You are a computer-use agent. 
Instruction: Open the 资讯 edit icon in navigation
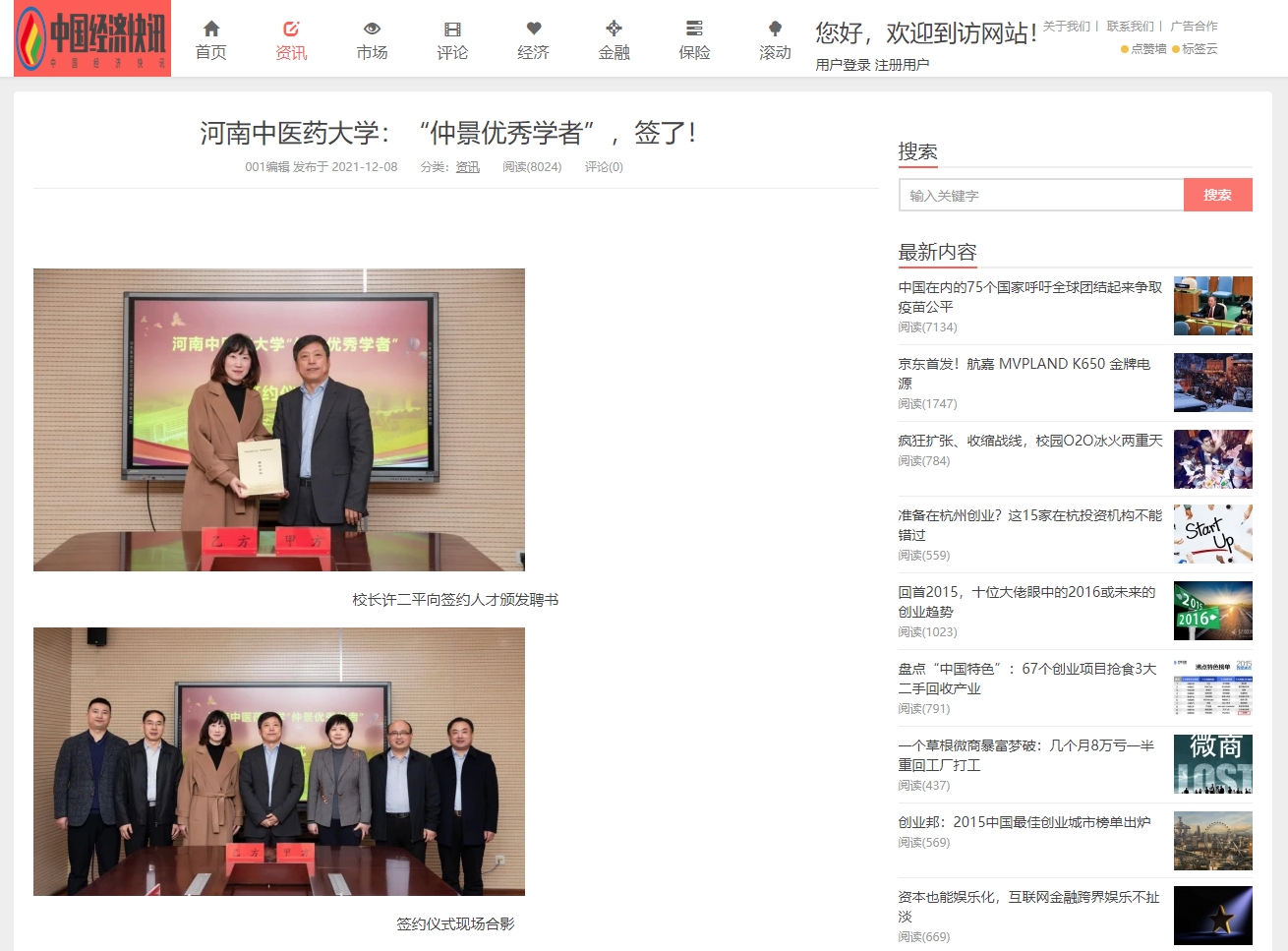click(291, 29)
